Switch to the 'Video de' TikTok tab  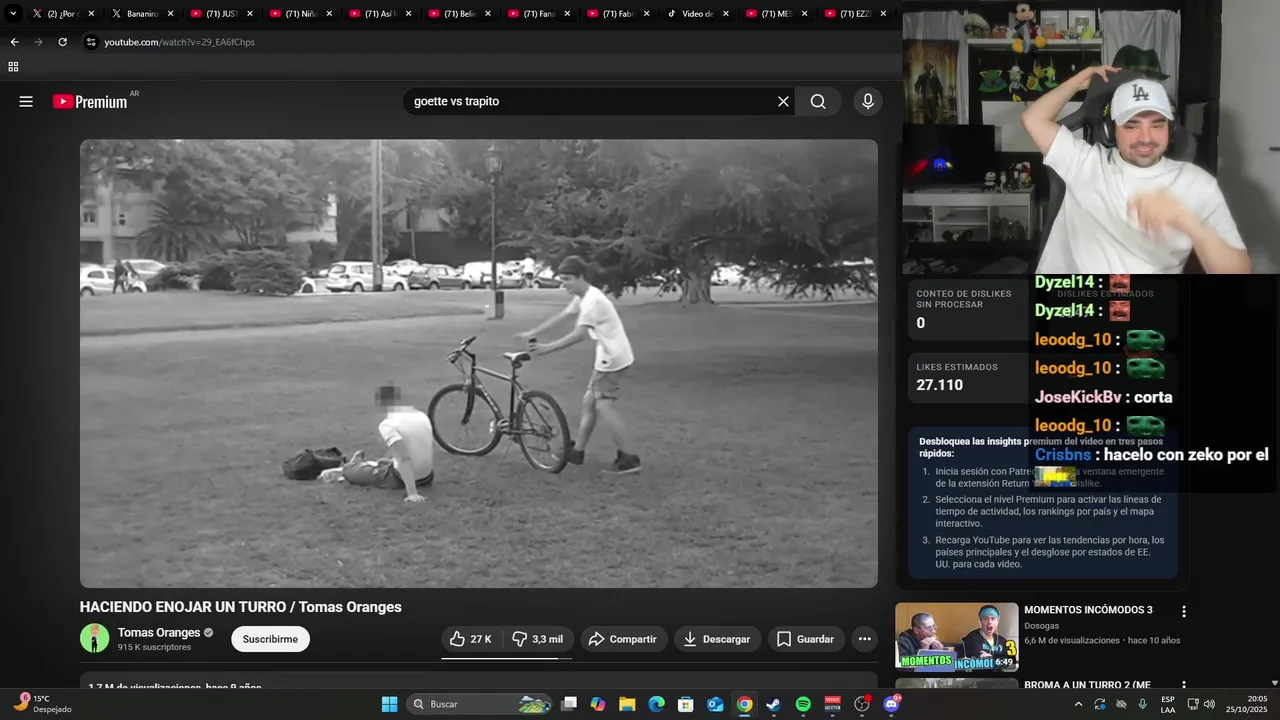pos(698,14)
